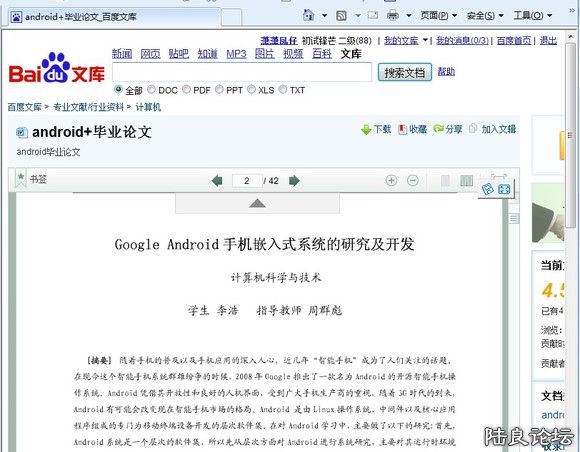This screenshot has height=452, width=580.
Task: Click the 下载 download icon
Action: (366, 129)
